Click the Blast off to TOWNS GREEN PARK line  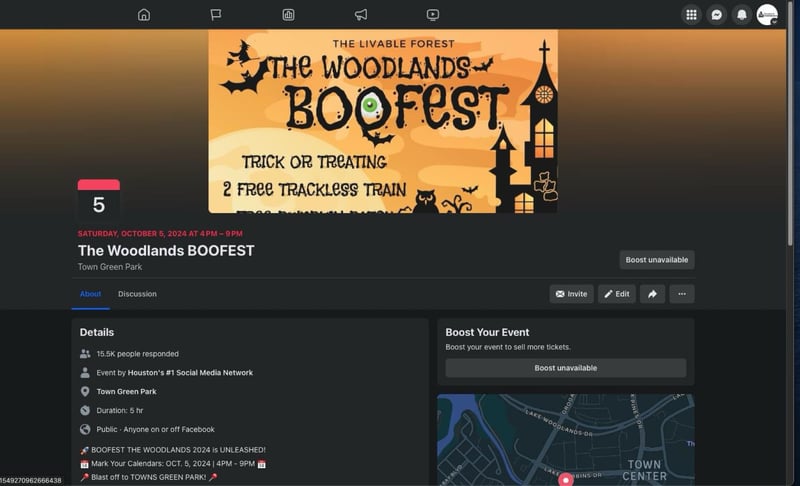(148, 477)
